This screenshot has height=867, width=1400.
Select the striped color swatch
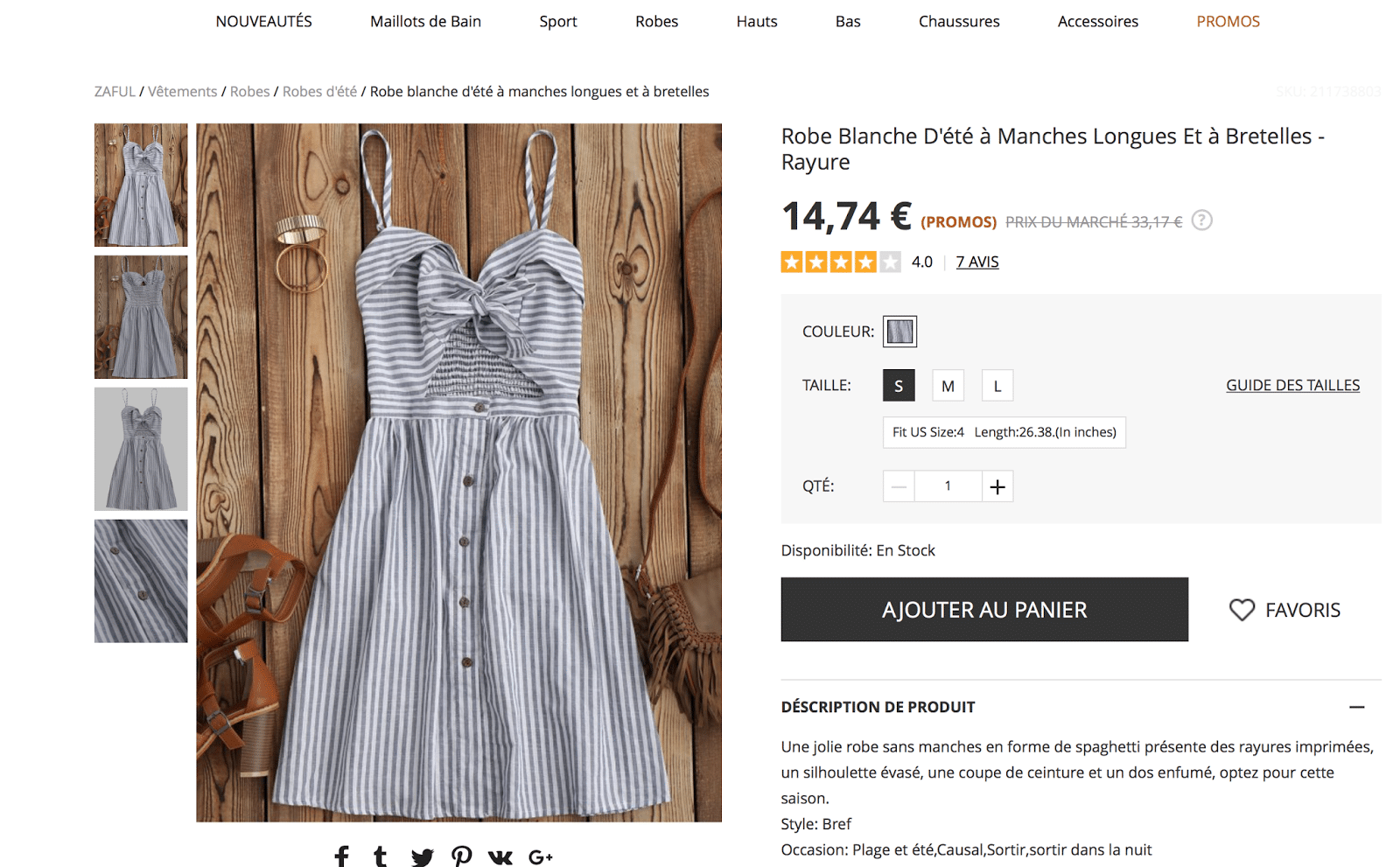[899, 332]
